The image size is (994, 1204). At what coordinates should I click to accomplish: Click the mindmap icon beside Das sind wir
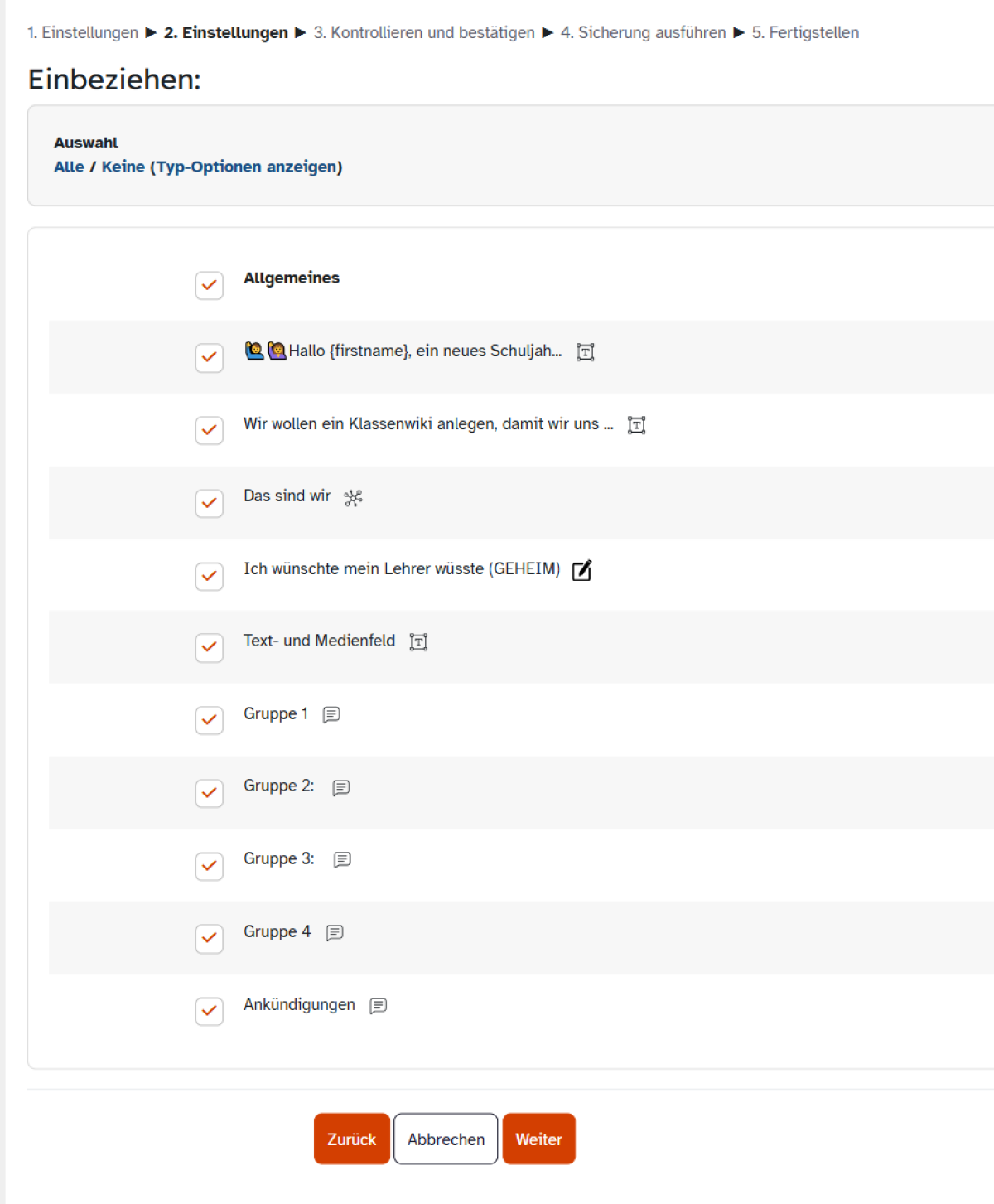[x=354, y=498]
